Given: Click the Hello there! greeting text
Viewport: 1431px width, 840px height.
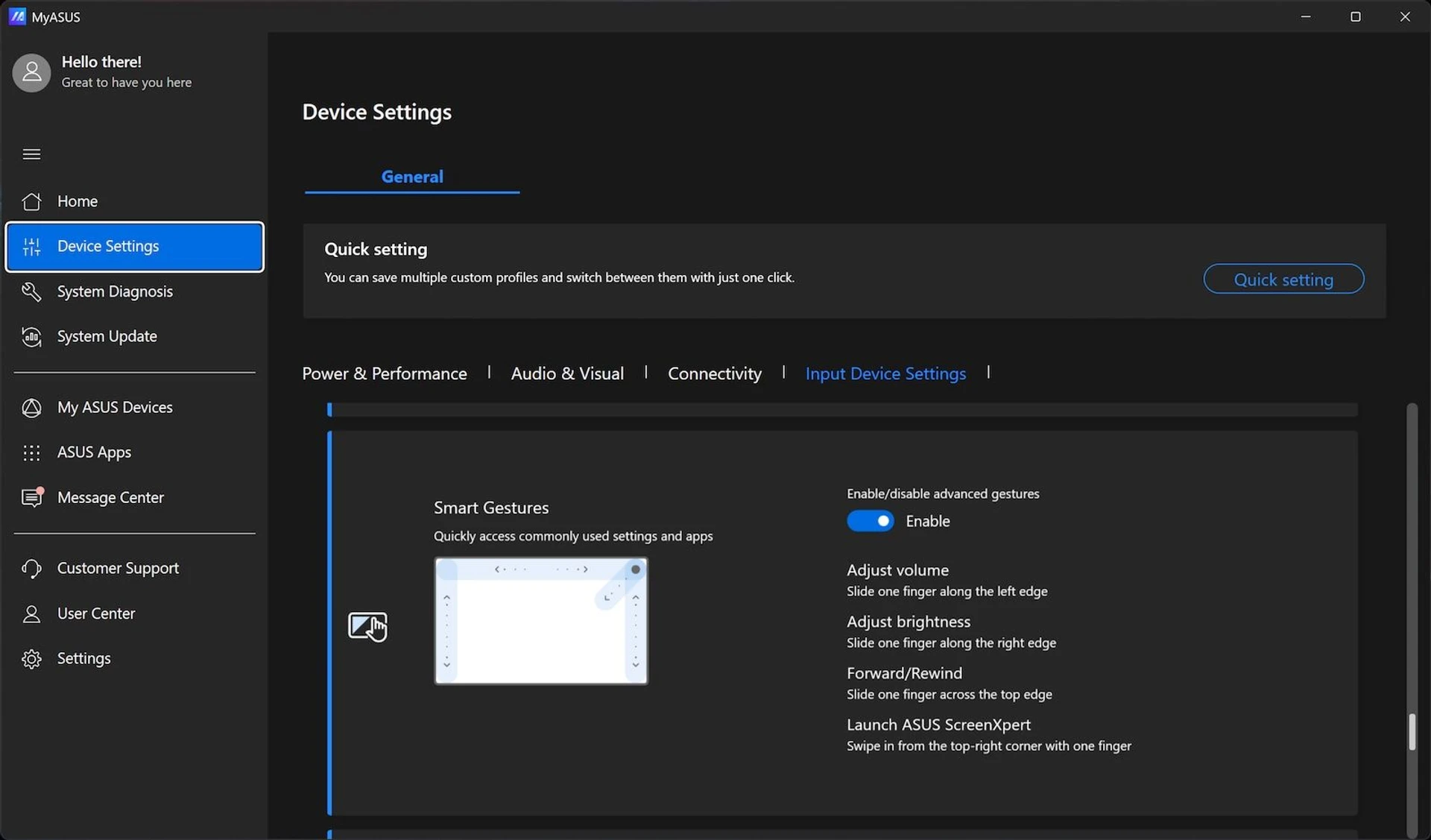Looking at the screenshot, I should click(x=101, y=62).
